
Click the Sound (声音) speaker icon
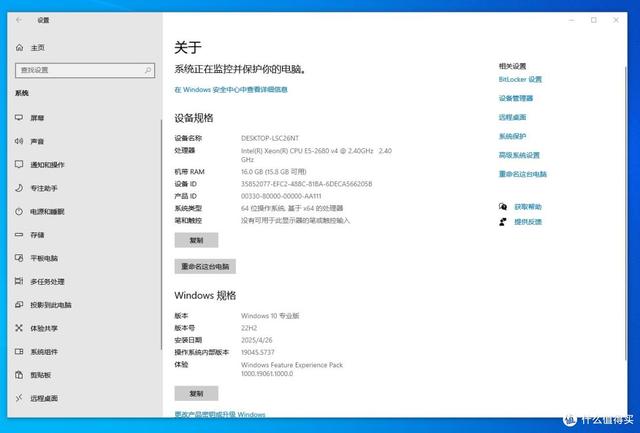(19, 141)
